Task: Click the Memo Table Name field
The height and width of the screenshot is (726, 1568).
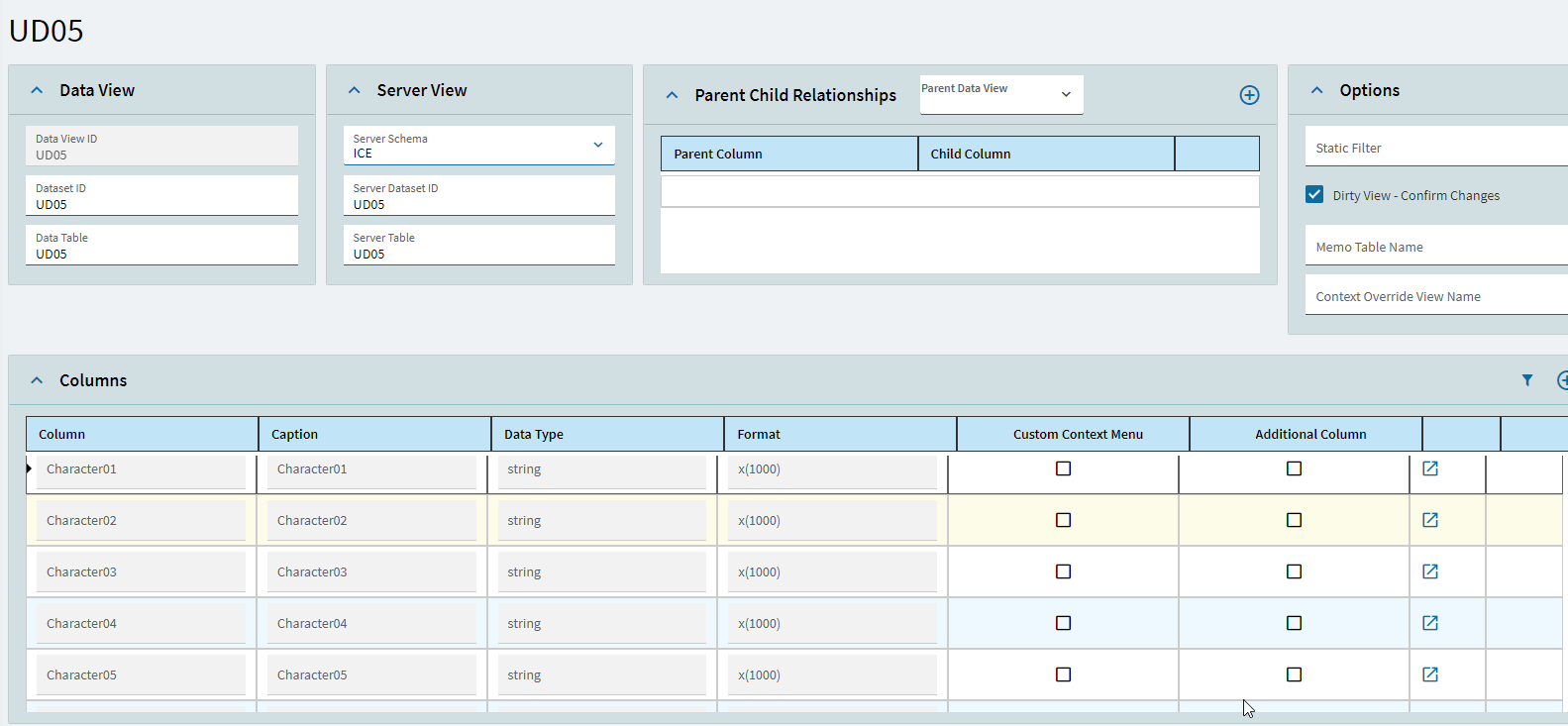Action: [1436, 247]
